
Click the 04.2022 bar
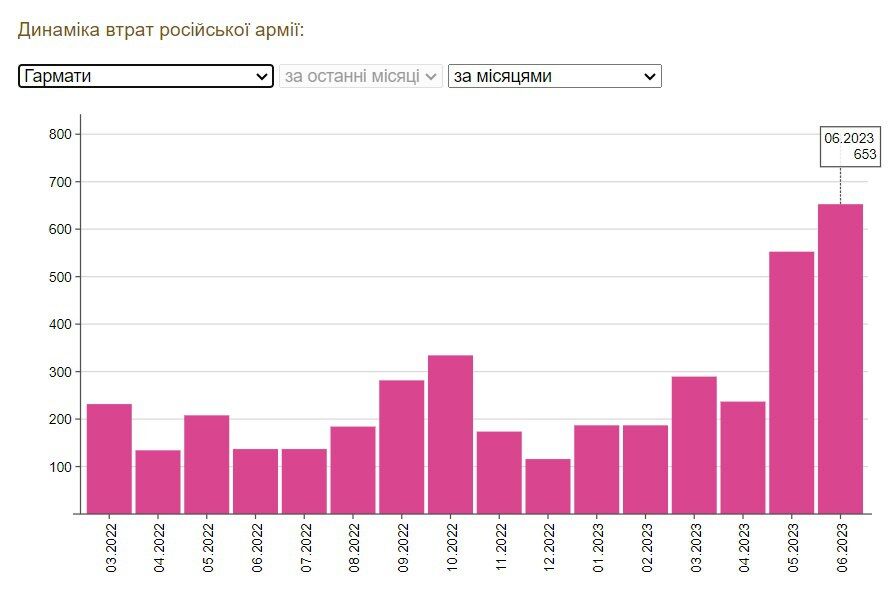coord(158,482)
